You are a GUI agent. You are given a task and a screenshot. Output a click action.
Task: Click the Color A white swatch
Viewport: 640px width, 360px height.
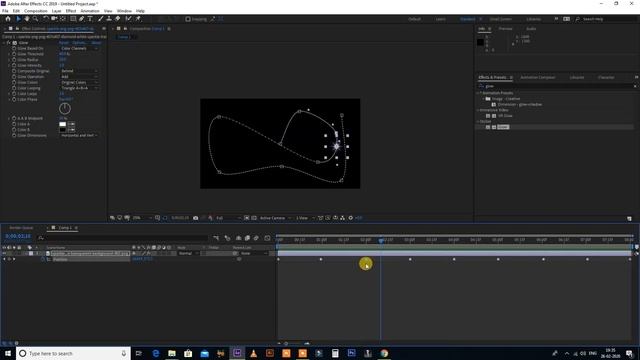(62, 124)
